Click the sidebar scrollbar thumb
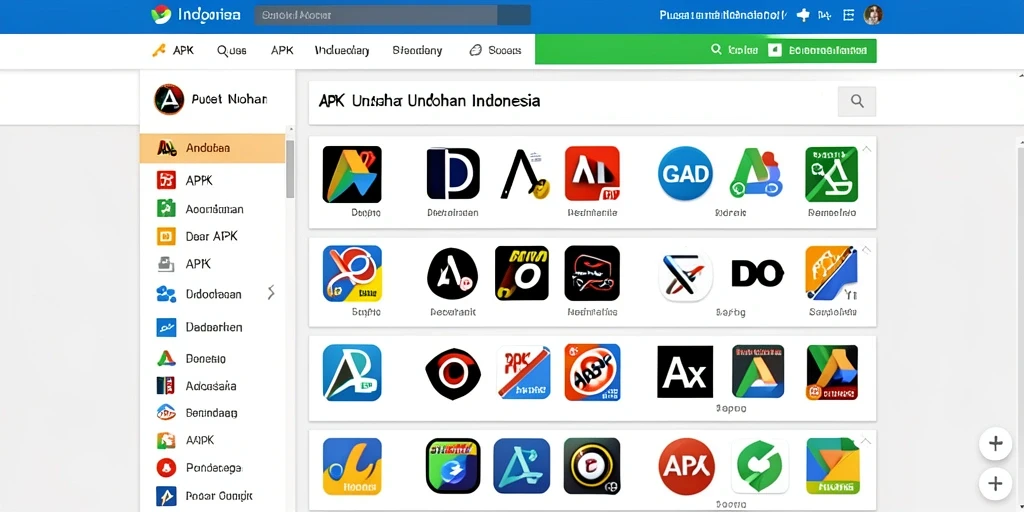The image size is (1024, 512). tap(290, 168)
